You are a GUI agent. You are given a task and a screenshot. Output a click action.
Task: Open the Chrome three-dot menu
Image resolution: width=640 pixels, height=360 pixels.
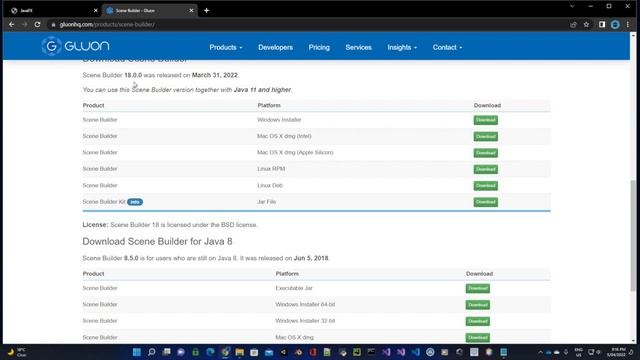628,24
